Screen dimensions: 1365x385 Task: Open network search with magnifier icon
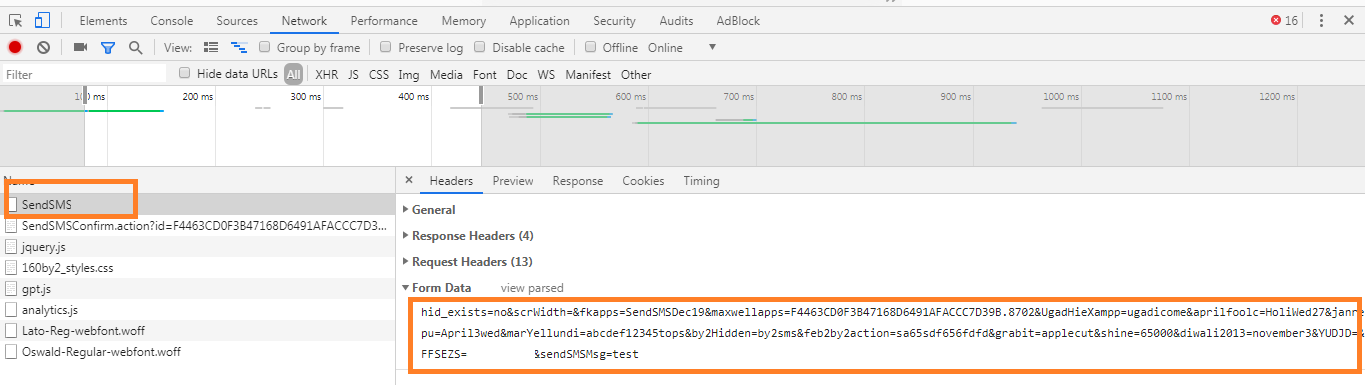(x=135, y=47)
